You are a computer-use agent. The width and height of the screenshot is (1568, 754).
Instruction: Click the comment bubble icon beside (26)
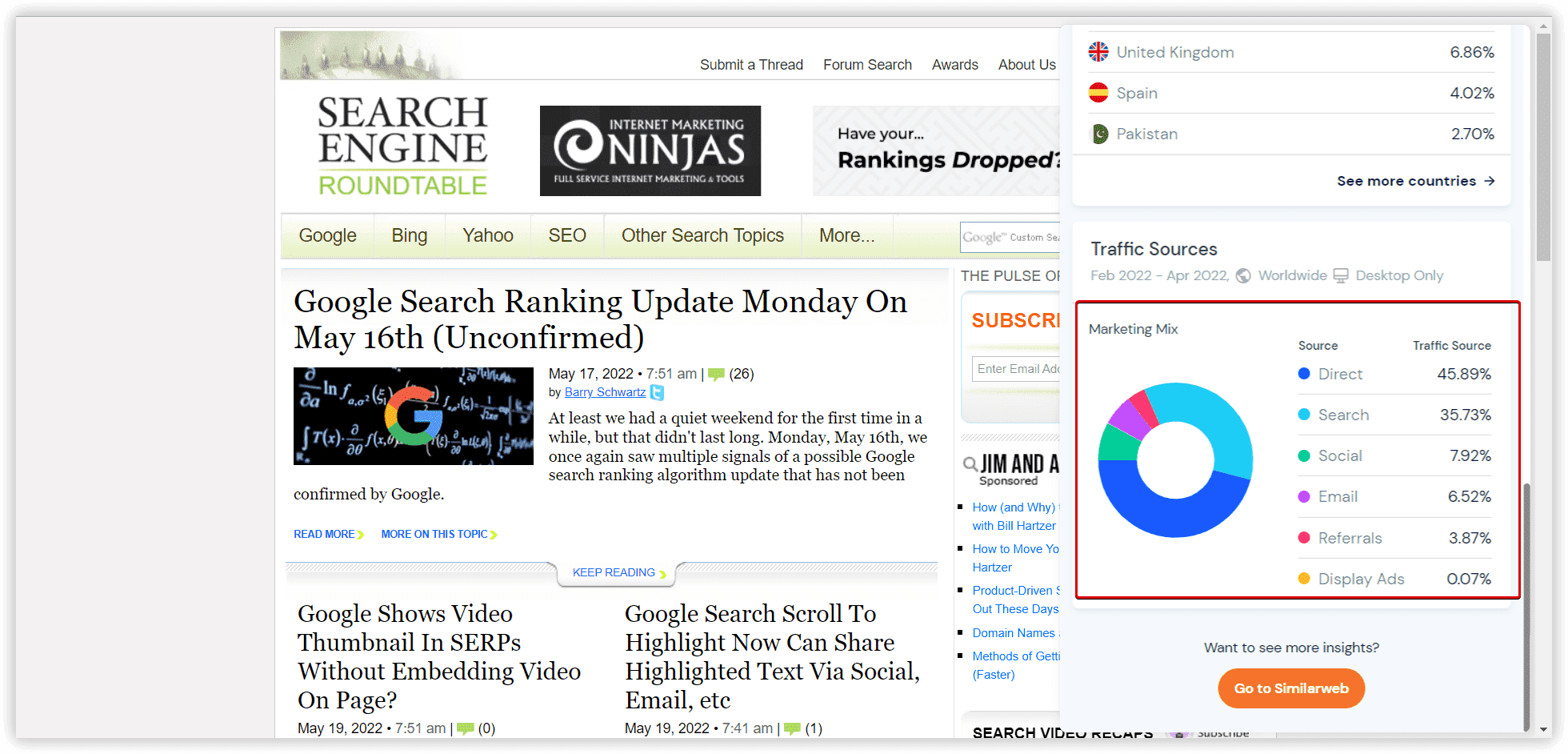(716, 374)
